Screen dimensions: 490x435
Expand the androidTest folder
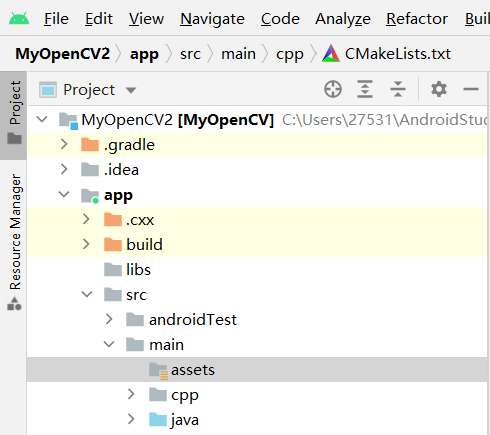pyautogui.click(x=109, y=319)
